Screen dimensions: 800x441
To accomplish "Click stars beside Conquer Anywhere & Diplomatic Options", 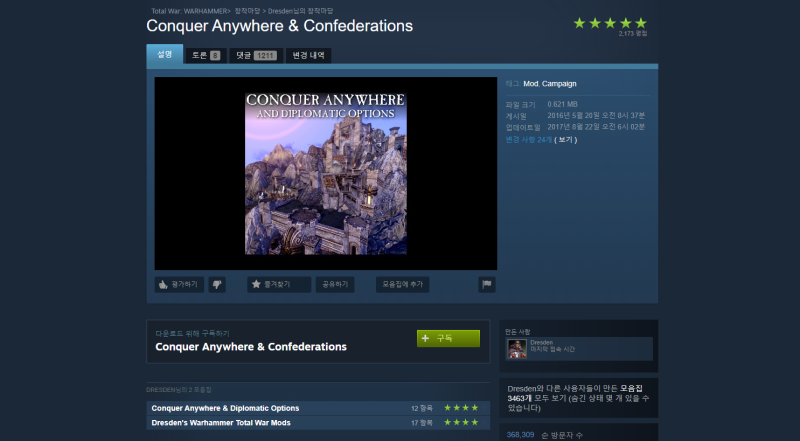I will pos(461,408).
